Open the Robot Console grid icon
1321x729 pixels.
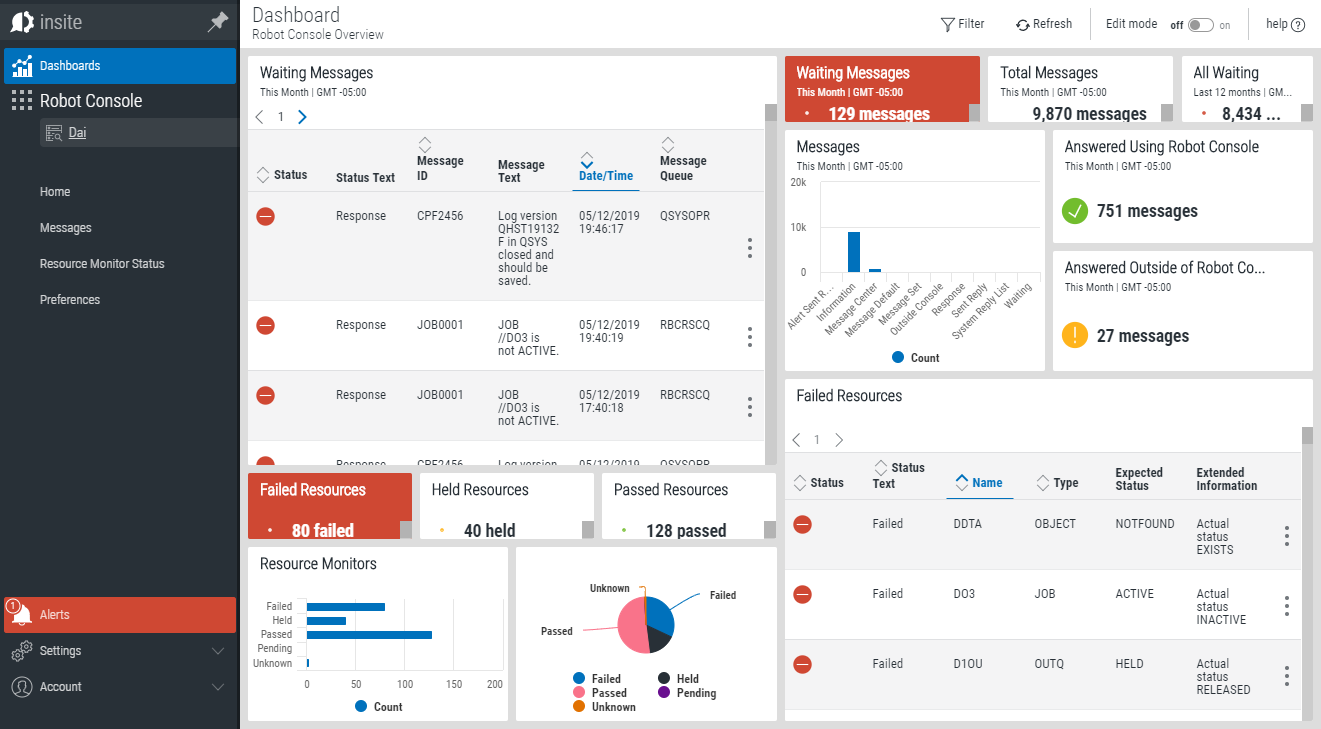[x=22, y=101]
